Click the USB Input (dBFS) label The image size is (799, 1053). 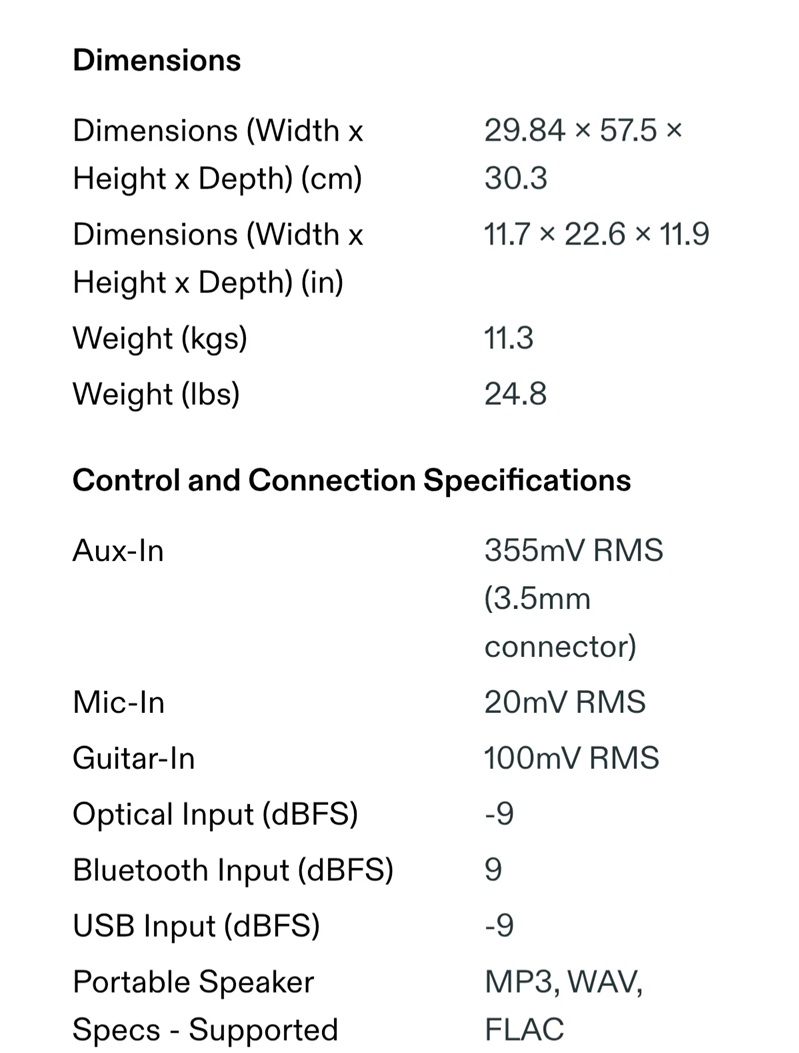196,925
